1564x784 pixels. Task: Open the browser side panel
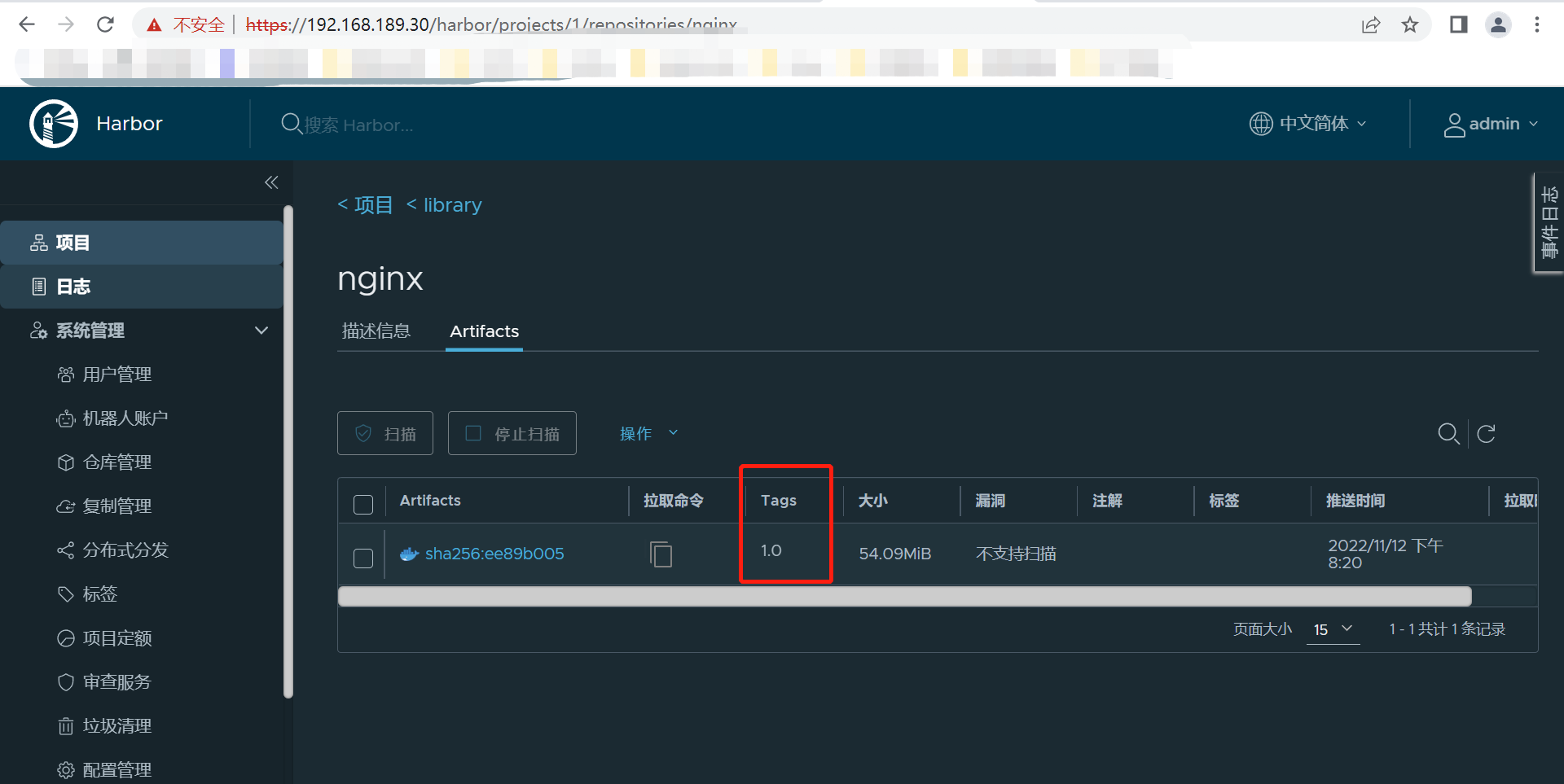pyautogui.click(x=1458, y=25)
